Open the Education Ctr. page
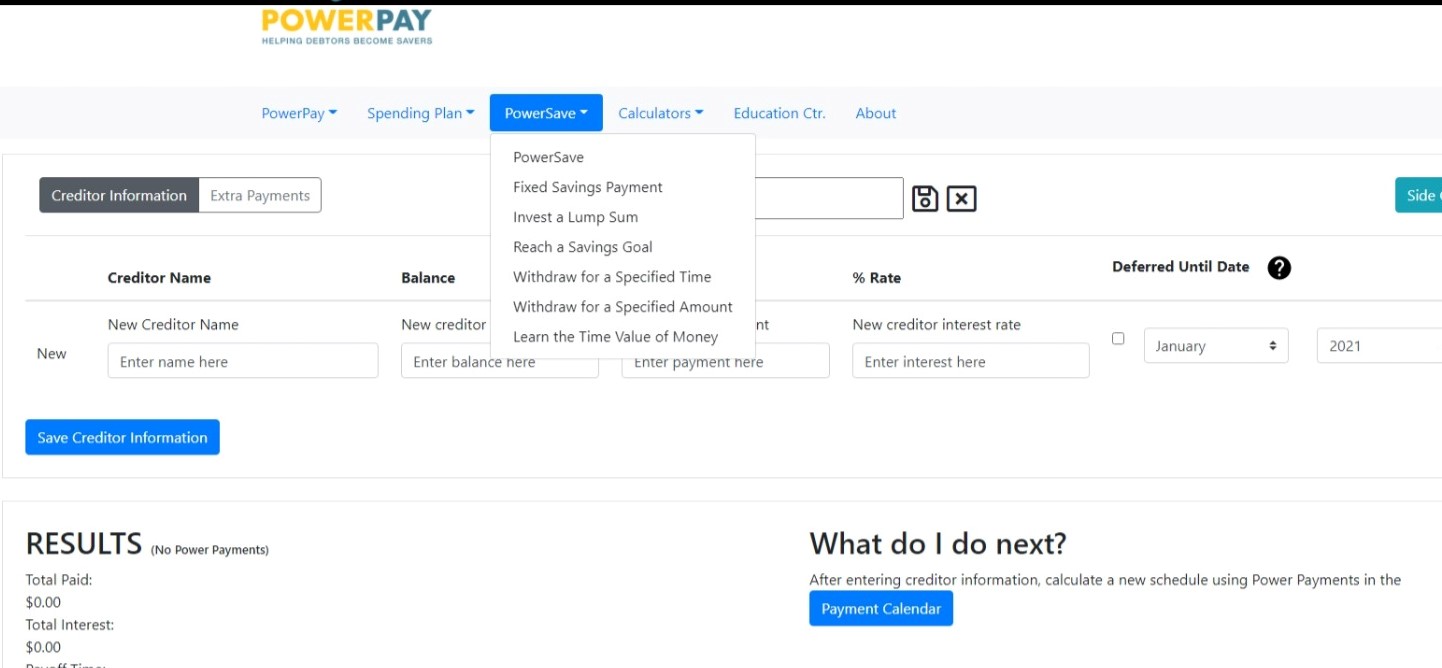The image size is (1442, 668). tap(780, 113)
